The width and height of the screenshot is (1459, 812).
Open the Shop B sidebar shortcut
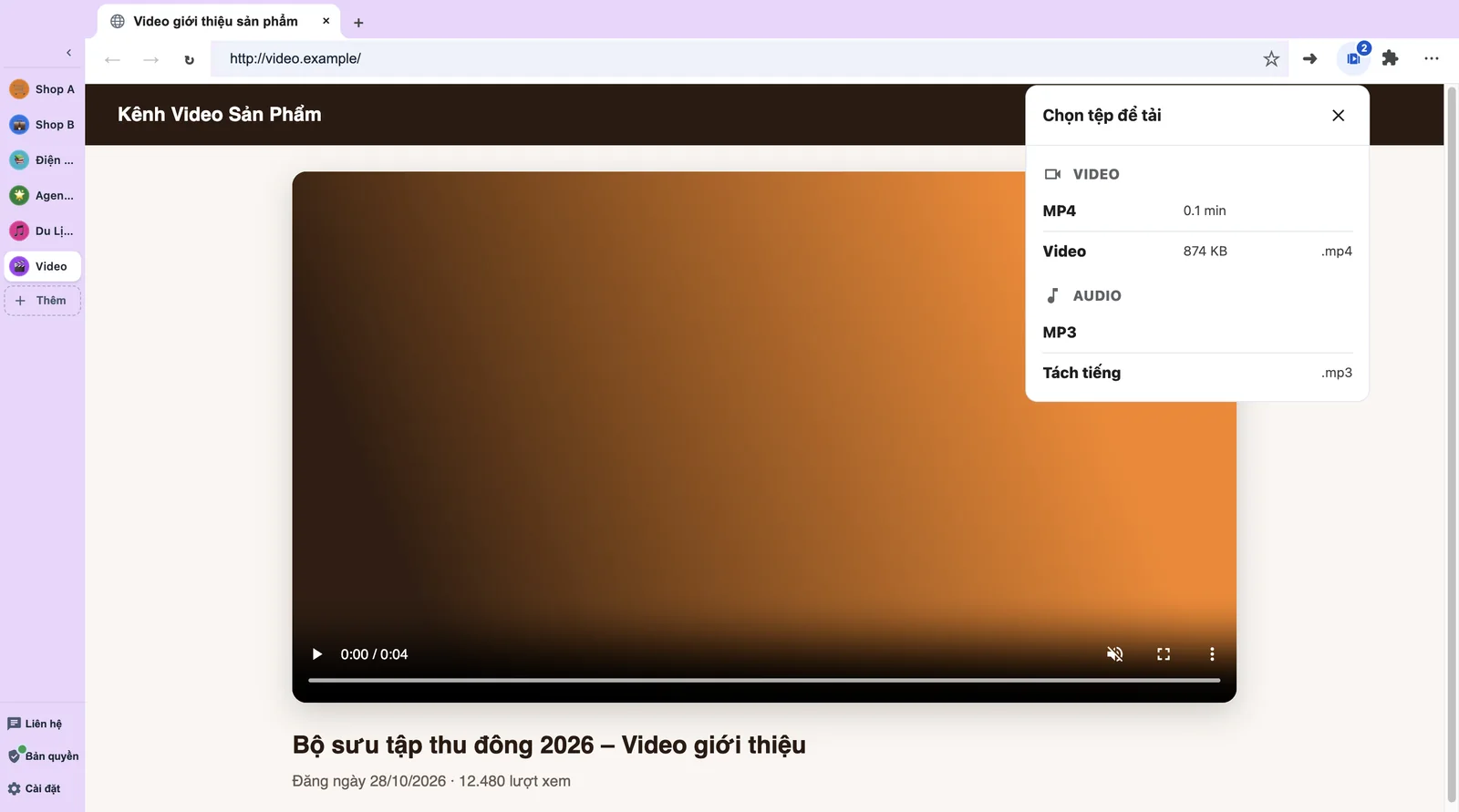tap(43, 125)
